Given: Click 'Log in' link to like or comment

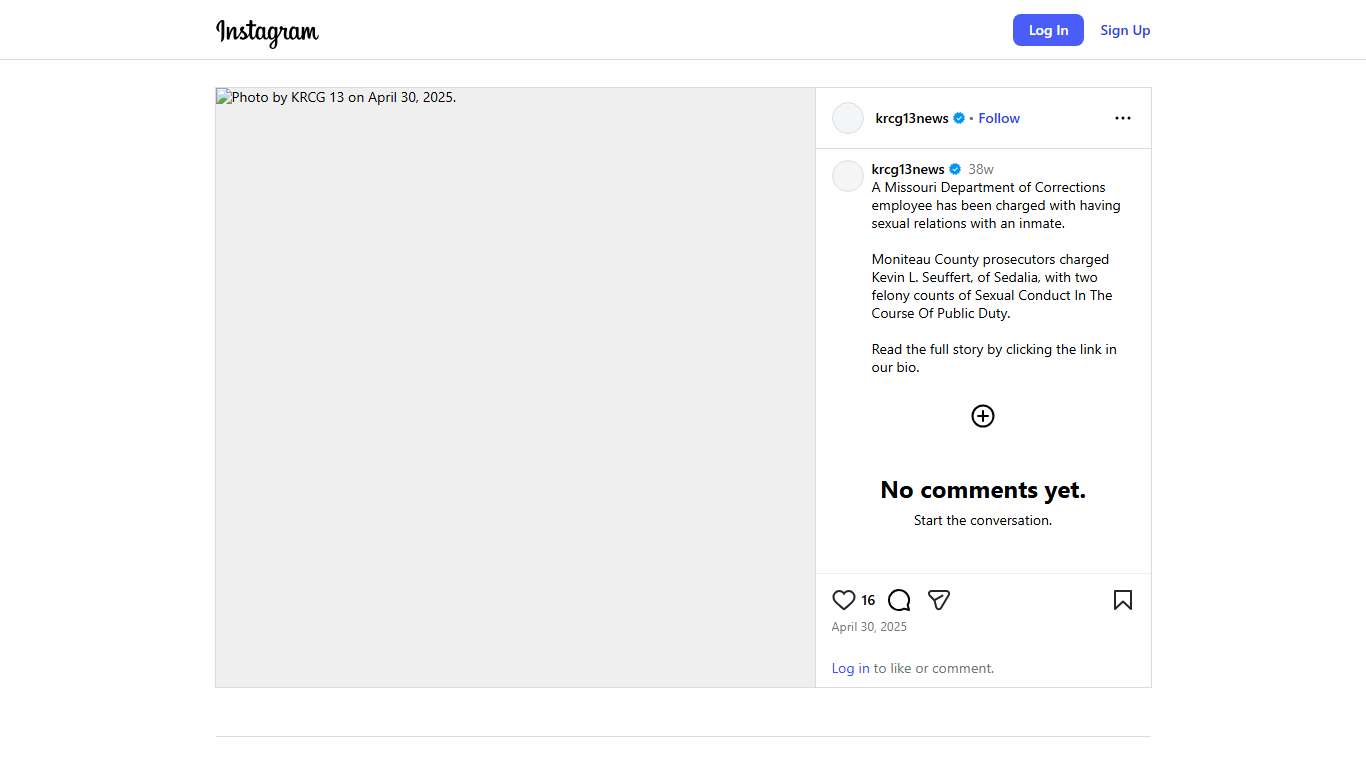Looking at the screenshot, I should (x=850, y=668).
